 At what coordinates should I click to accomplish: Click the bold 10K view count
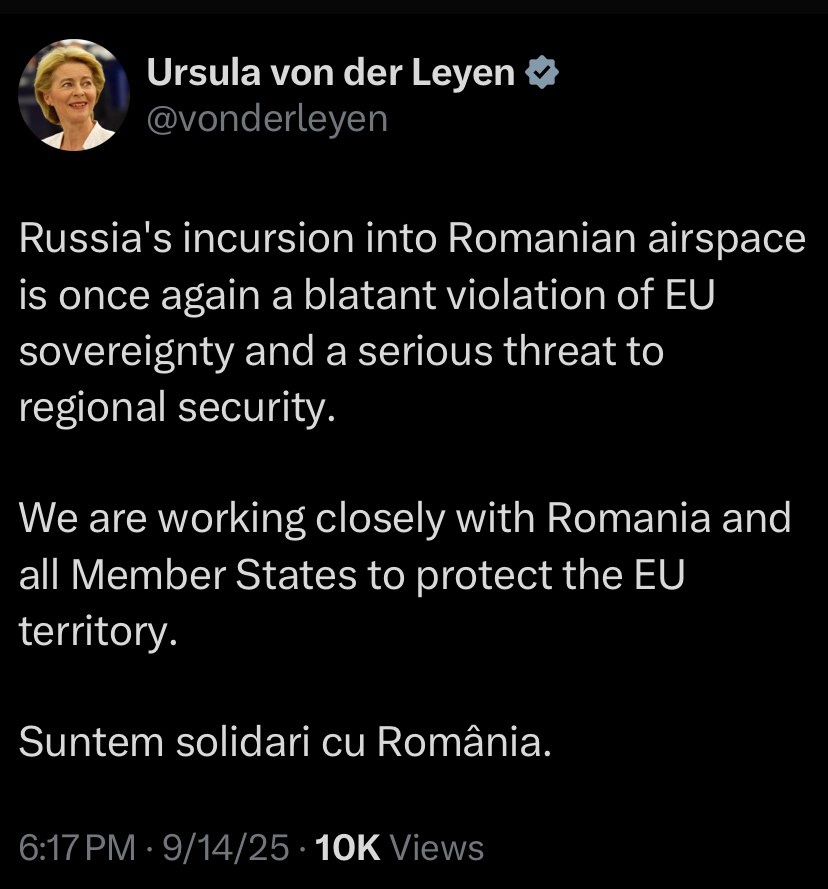click(x=347, y=848)
